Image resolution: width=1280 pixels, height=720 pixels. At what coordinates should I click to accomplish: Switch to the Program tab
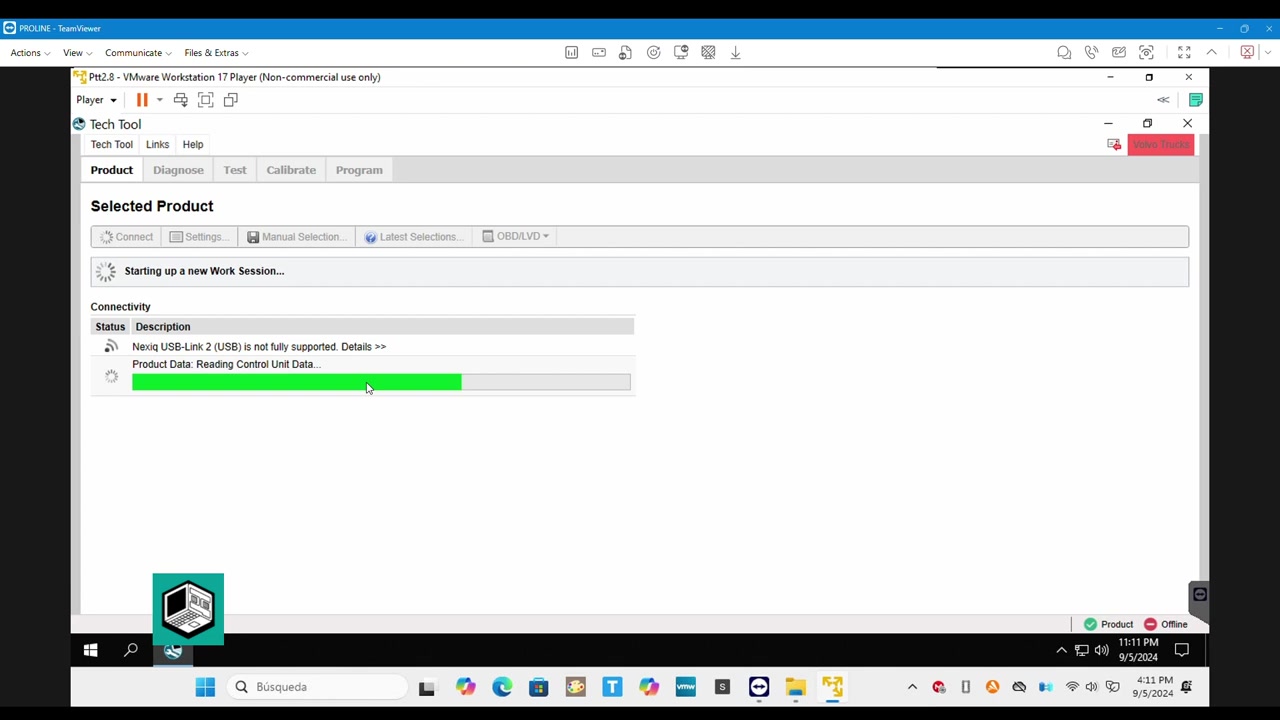click(359, 170)
